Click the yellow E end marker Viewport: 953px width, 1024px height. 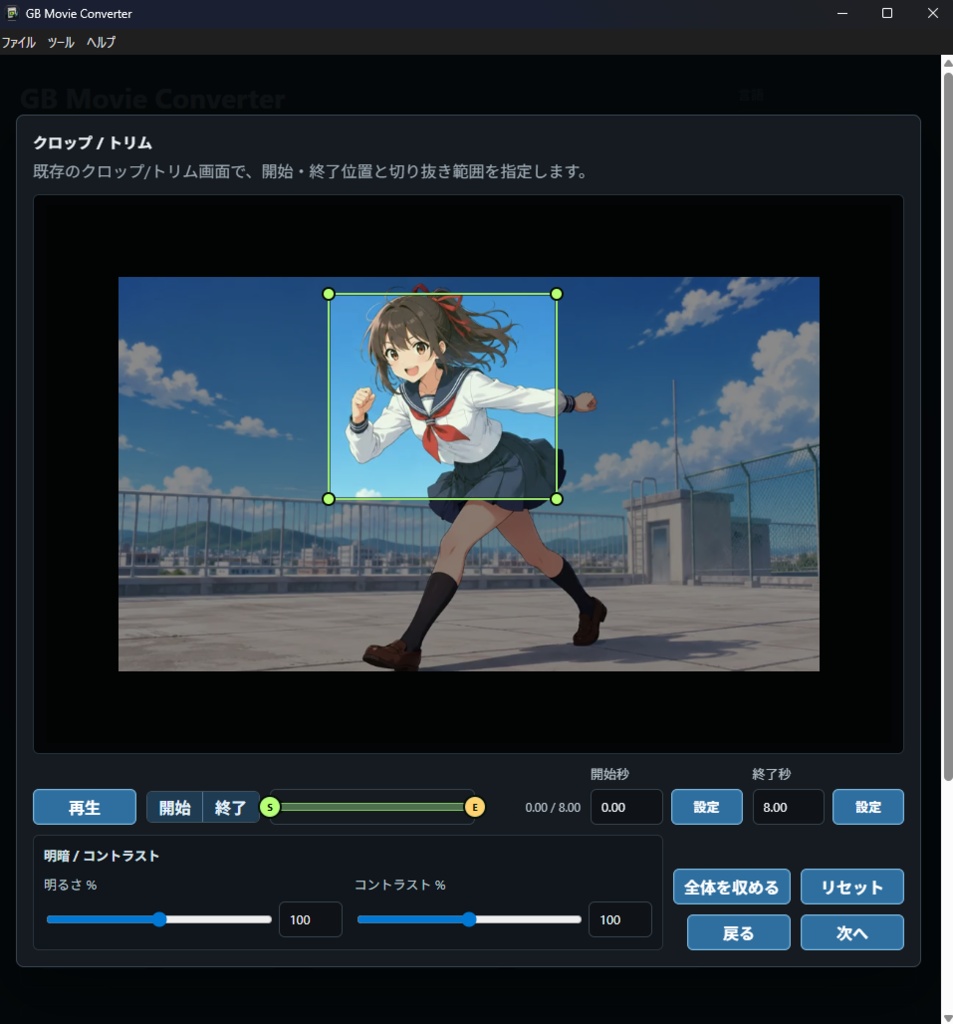[x=475, y=807]
